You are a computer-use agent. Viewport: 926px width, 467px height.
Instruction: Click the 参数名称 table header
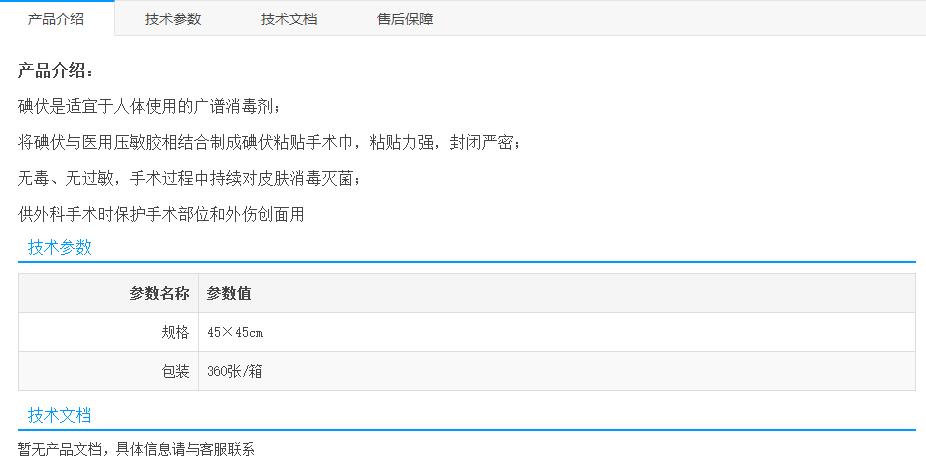(x=159, y=293)
